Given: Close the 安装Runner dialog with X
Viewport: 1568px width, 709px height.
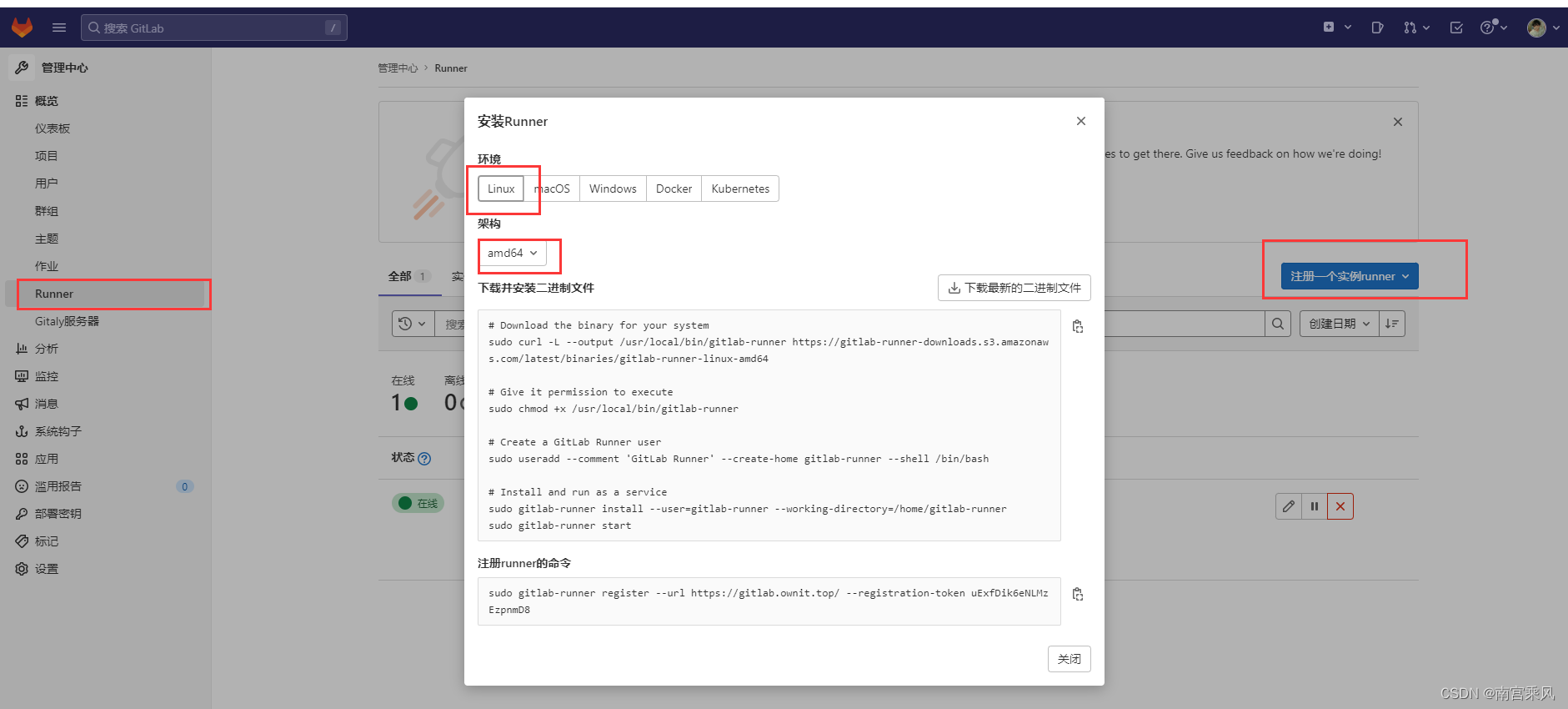Looking at the screenshot, I should (1081, 121).
